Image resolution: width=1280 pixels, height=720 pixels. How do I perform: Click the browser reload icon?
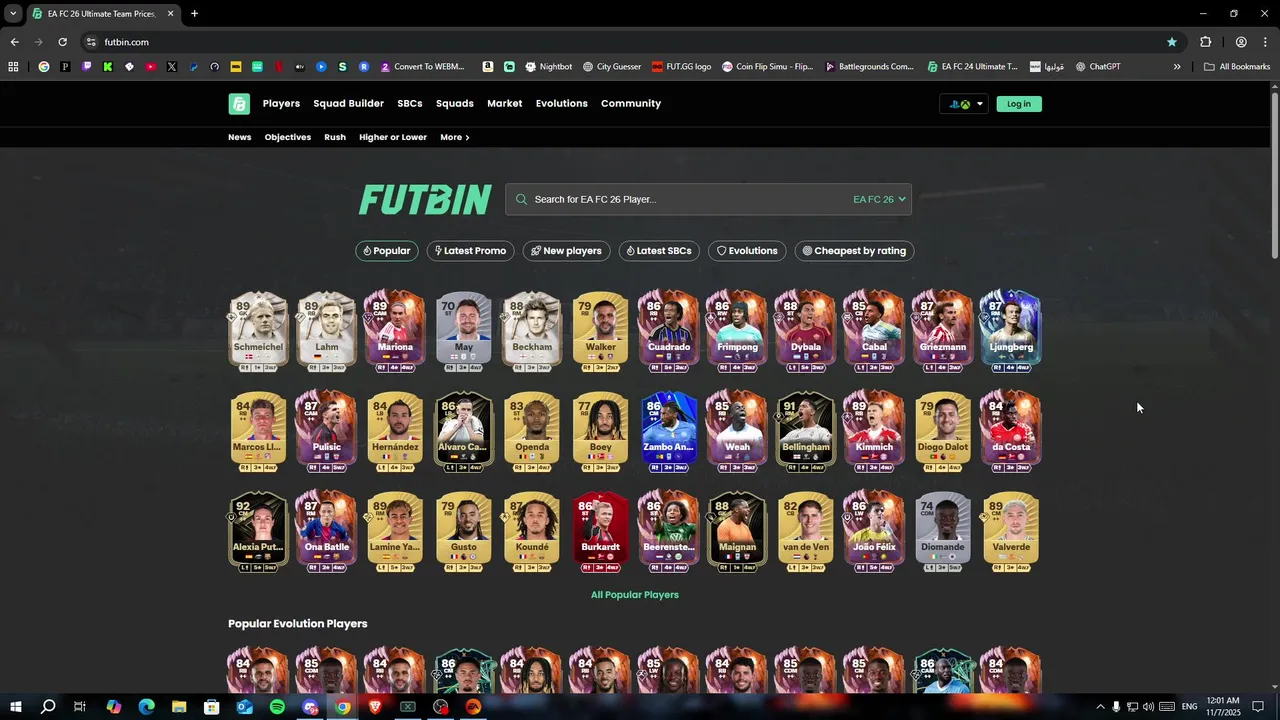62,42
